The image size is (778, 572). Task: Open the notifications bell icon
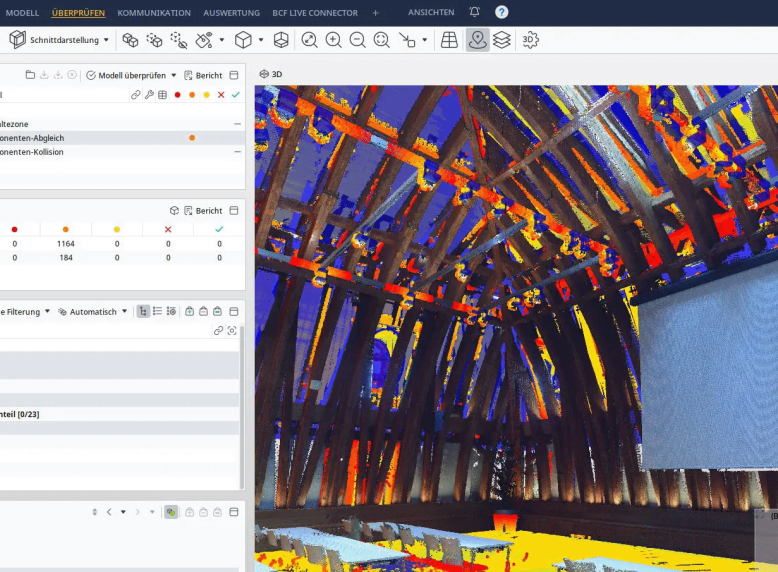474,12
